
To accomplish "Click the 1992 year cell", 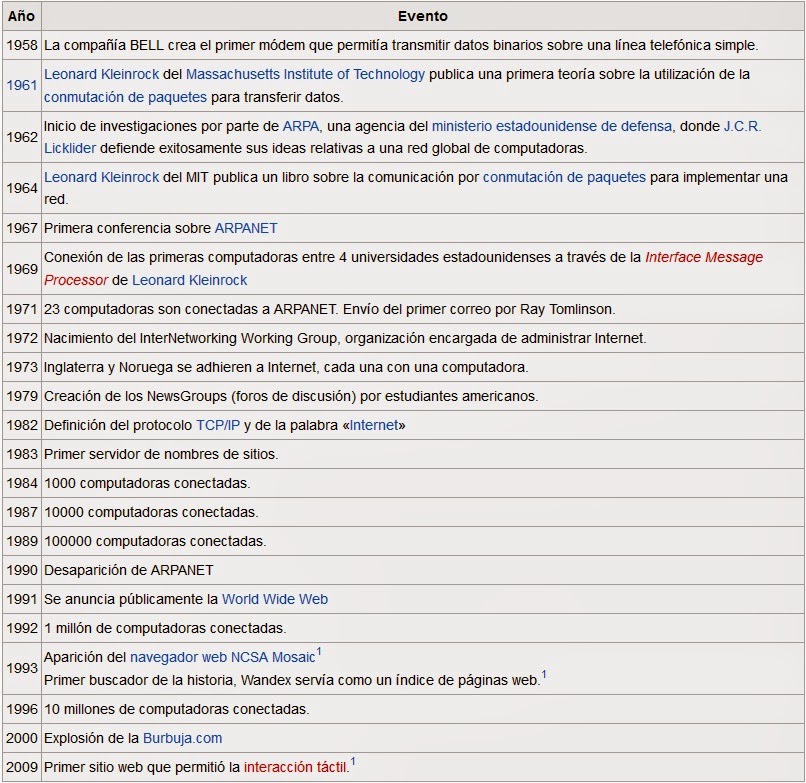I will pos(22,628).
